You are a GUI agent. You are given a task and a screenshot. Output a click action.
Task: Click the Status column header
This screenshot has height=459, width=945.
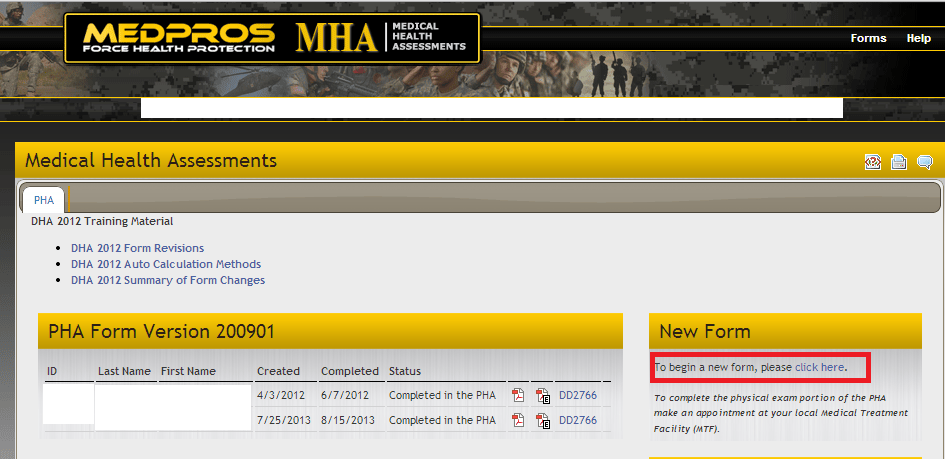point(404,371)
